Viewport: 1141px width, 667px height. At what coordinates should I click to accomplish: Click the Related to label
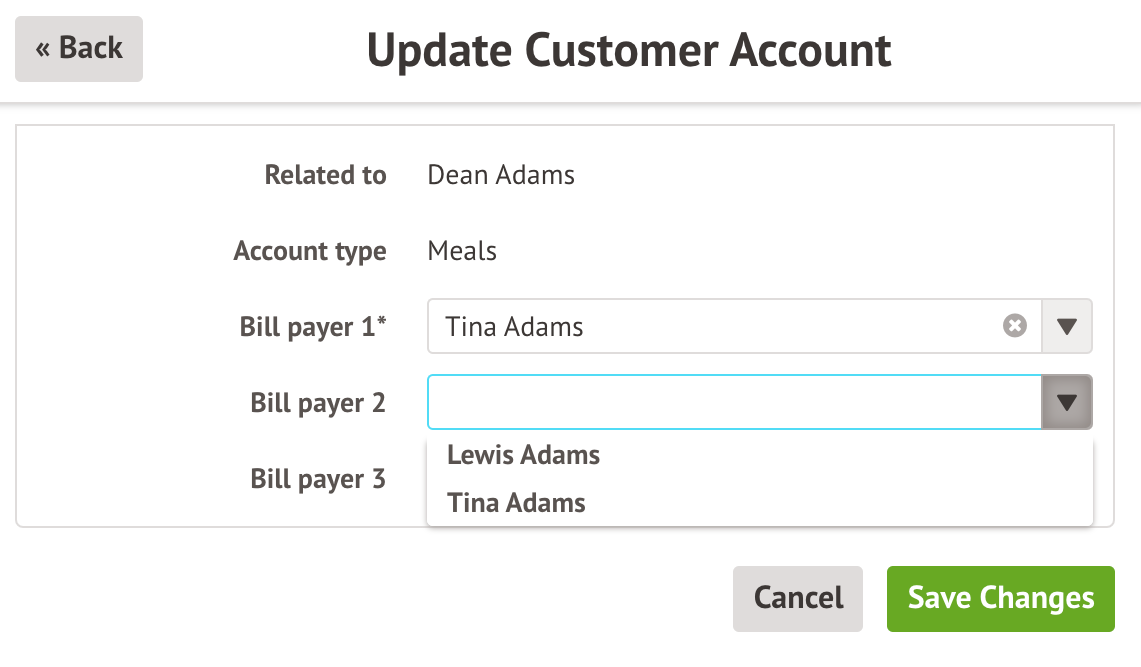pyautogui.click(x=325, y=175)
